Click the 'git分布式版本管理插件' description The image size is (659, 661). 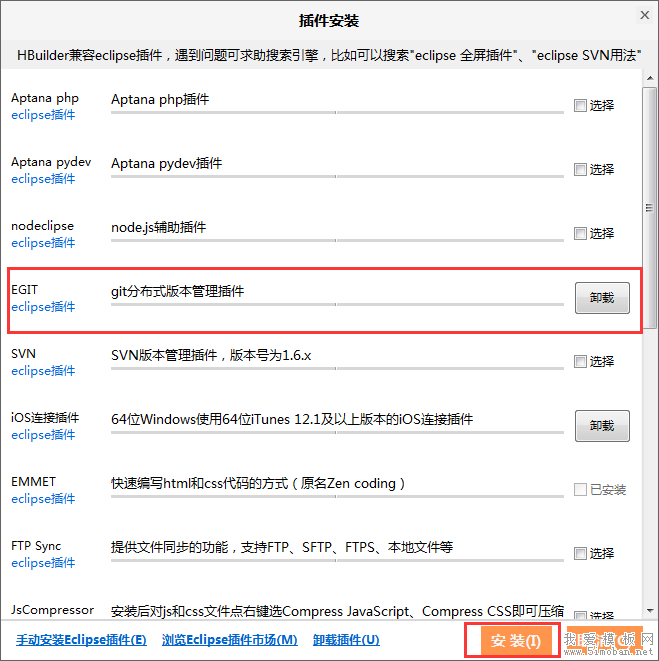178,291
